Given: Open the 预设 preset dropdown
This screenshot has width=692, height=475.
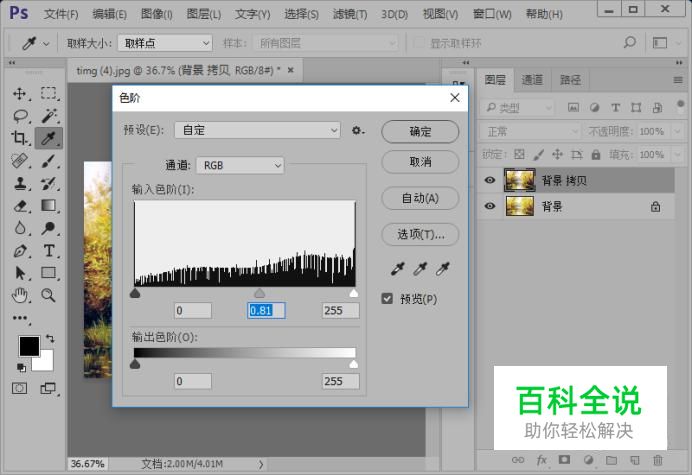Looking at the screenshot, I should tap(257, 130).
